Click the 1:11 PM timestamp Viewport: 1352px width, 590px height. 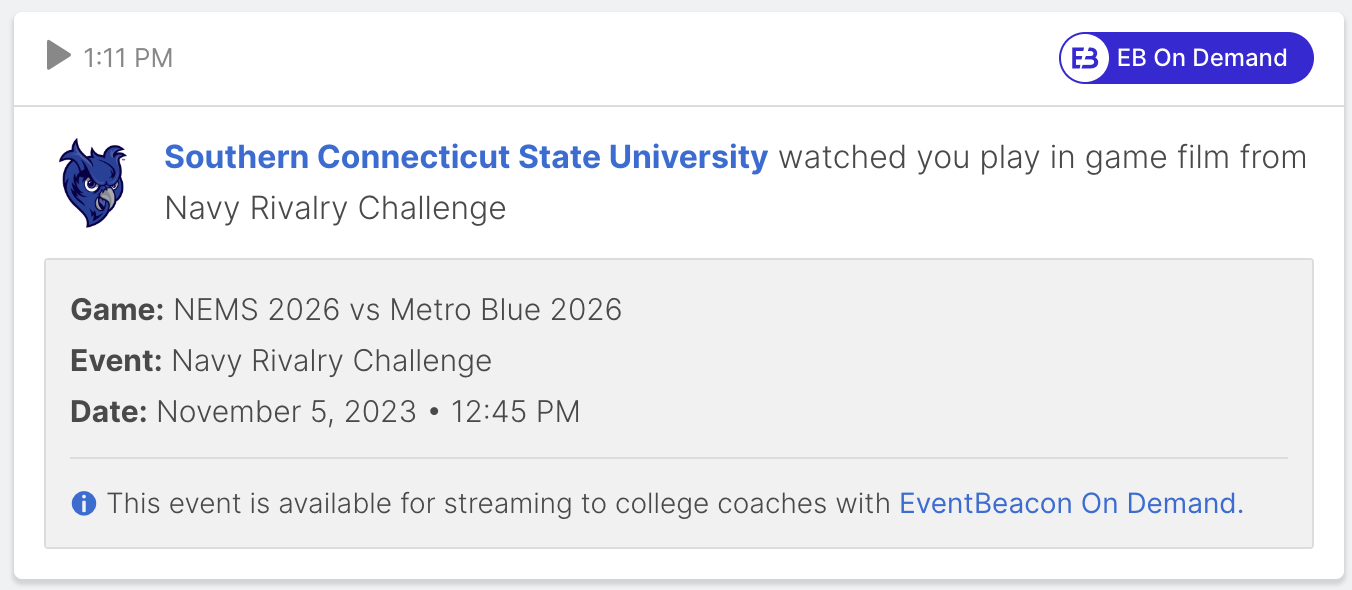click(128, 58)
